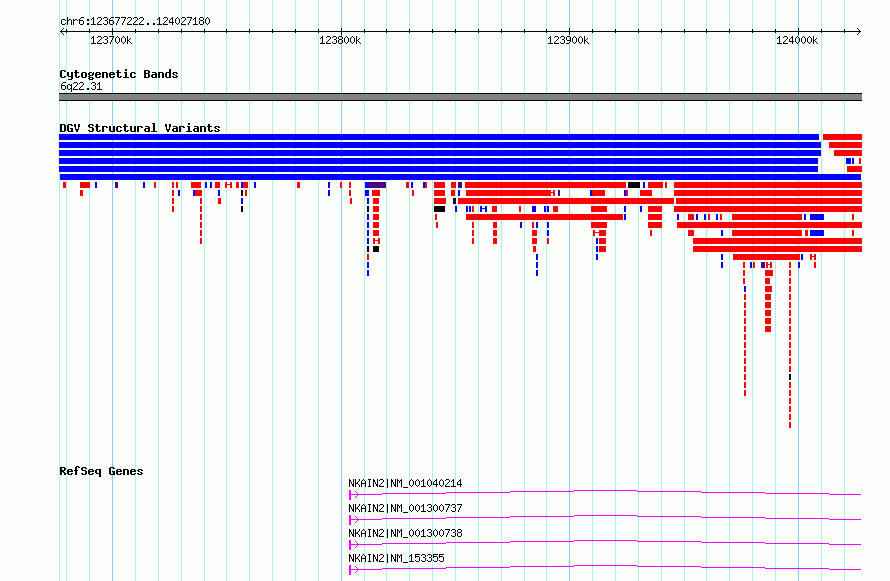Screen dimensions: 890x581
Task: Click the topmost long blue DGV variant bar
Action: click(439, 137)
